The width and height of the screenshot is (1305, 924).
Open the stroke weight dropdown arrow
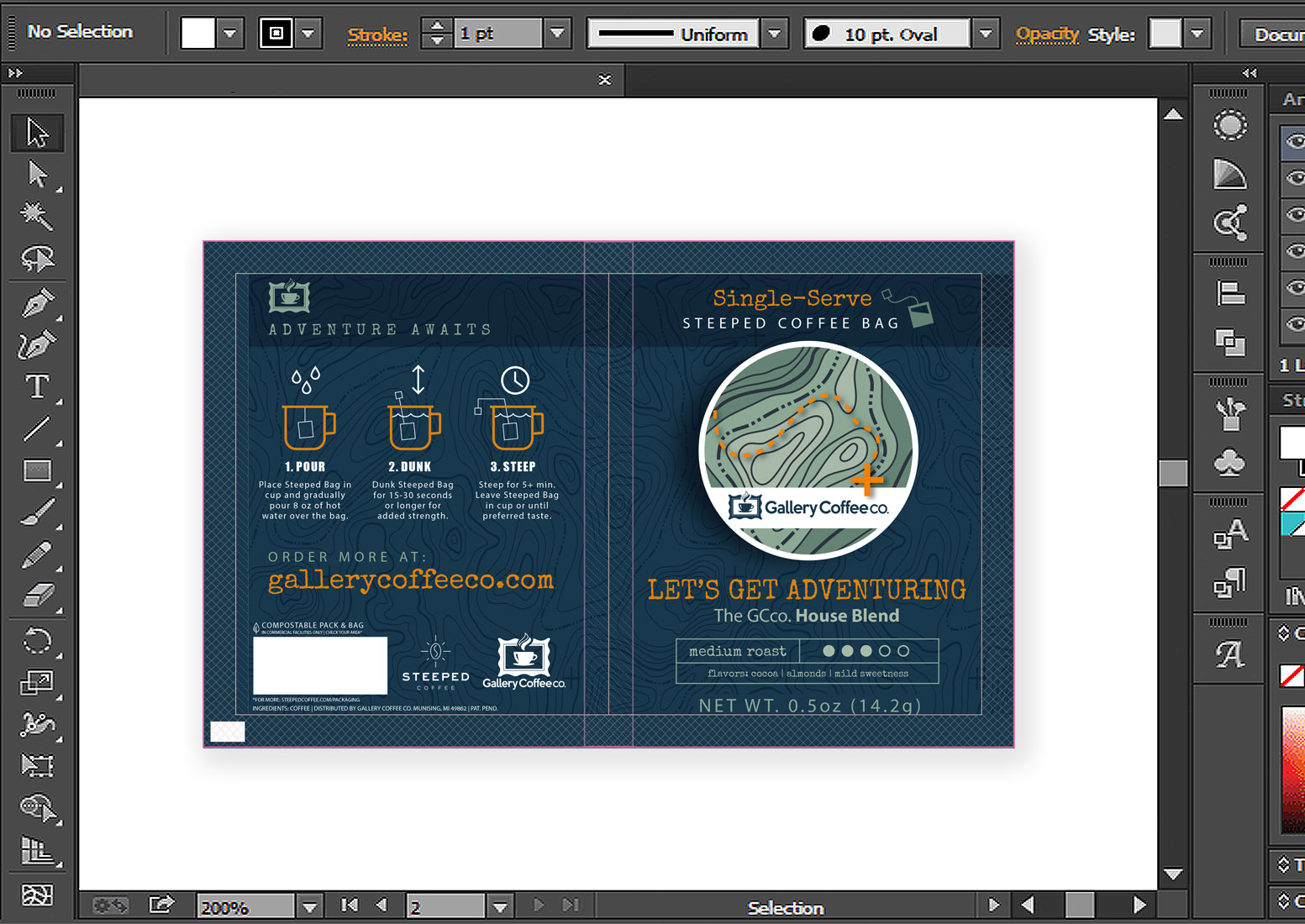tap(556, 34)
